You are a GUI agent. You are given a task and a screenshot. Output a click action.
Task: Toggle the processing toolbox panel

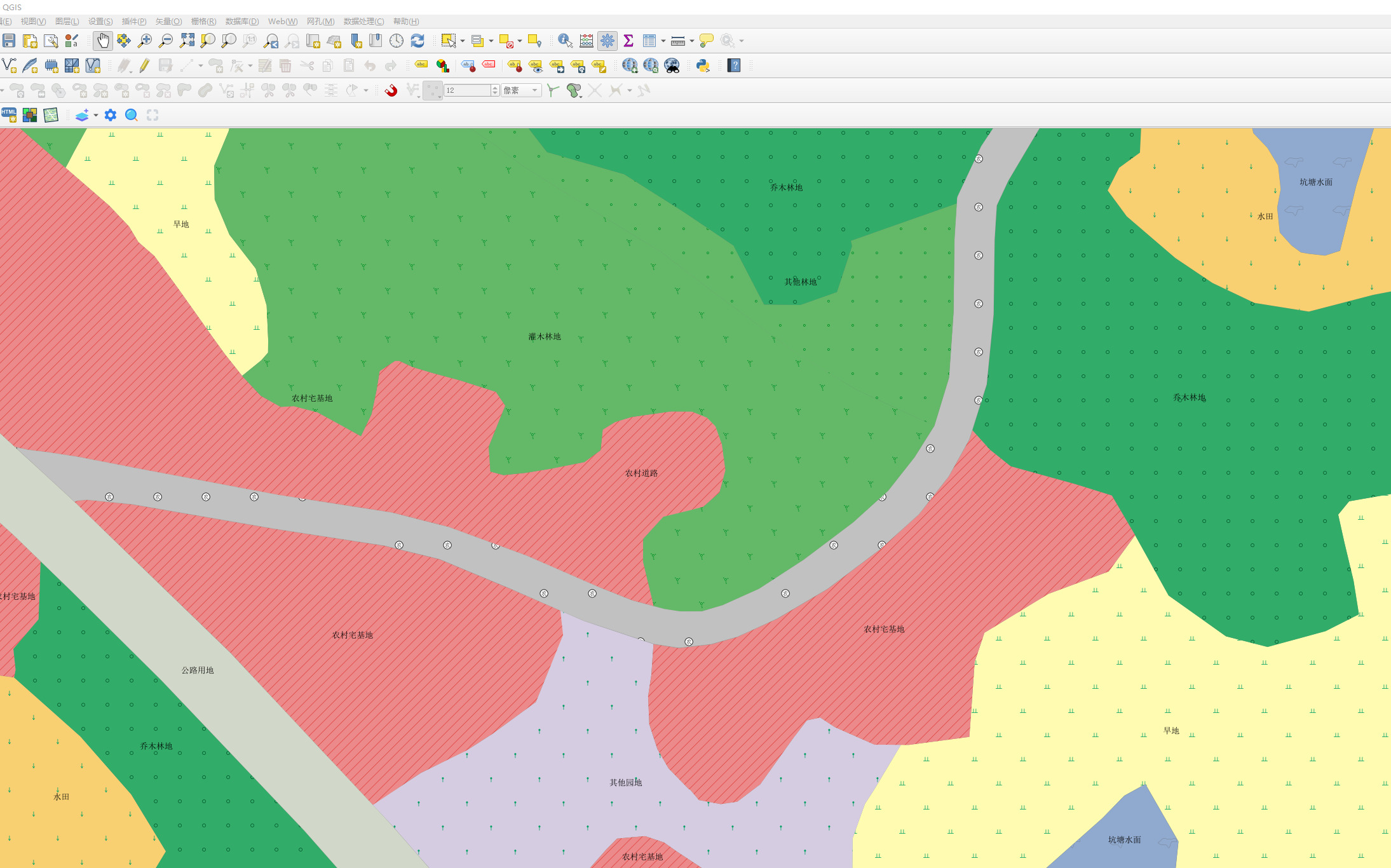pyautogui.click(x=607, y=41)
